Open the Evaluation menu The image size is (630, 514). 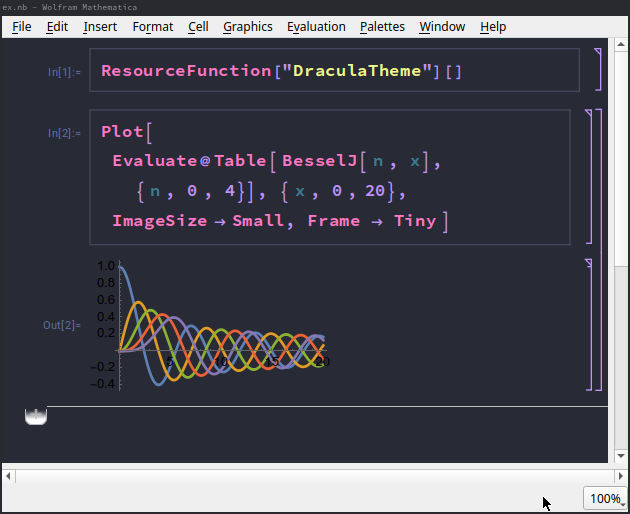click(316, 27)
